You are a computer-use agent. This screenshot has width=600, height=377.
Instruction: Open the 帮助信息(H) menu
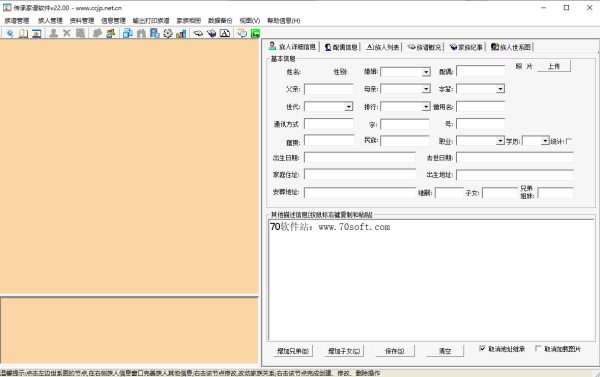point(284,21)
